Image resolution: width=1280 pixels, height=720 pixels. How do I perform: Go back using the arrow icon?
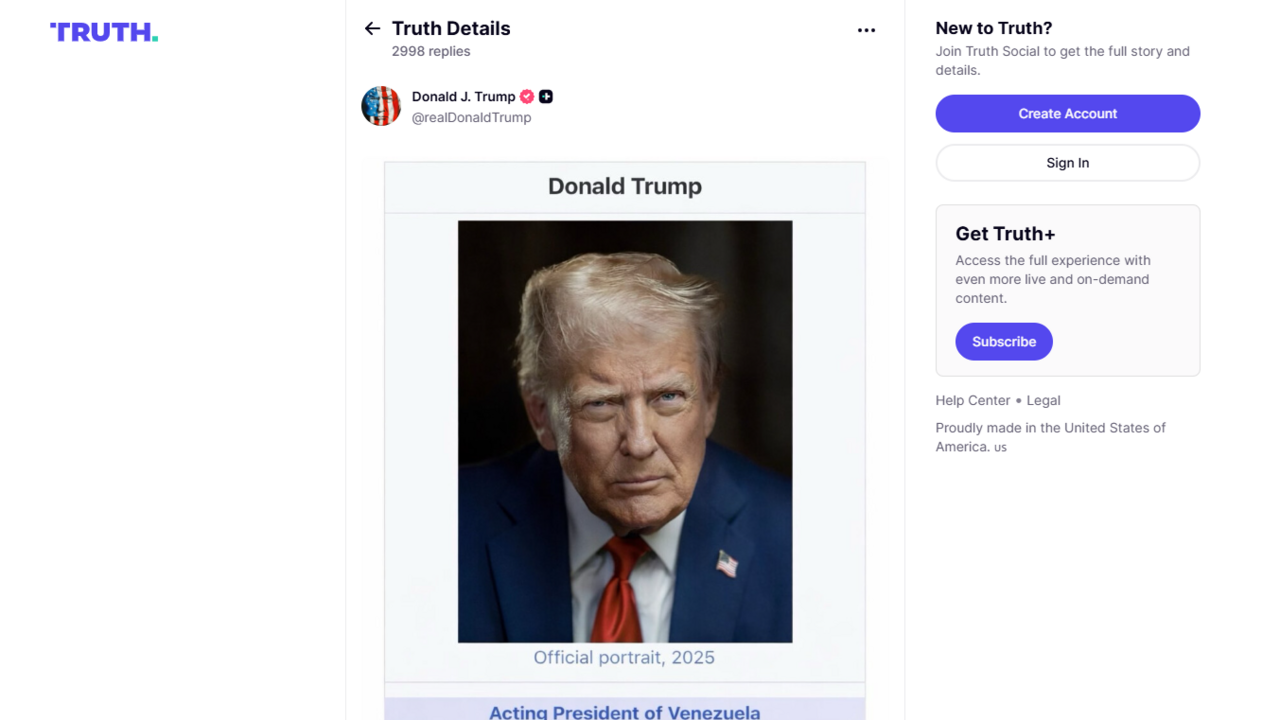coord(372,29)
